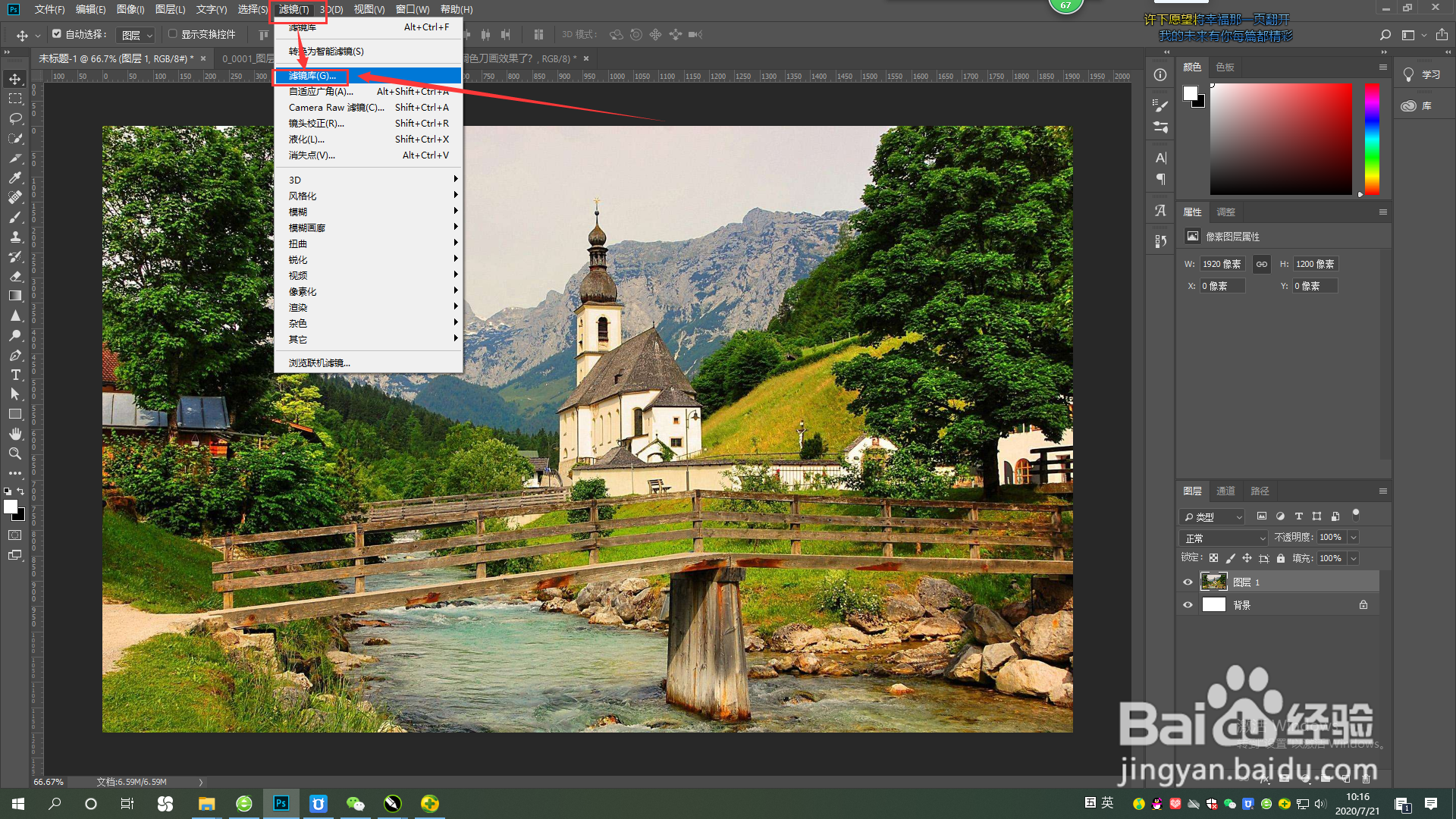Toggle lock position icon
The height and width of the screenshot is (819, 1456).
coord(1247,558)
